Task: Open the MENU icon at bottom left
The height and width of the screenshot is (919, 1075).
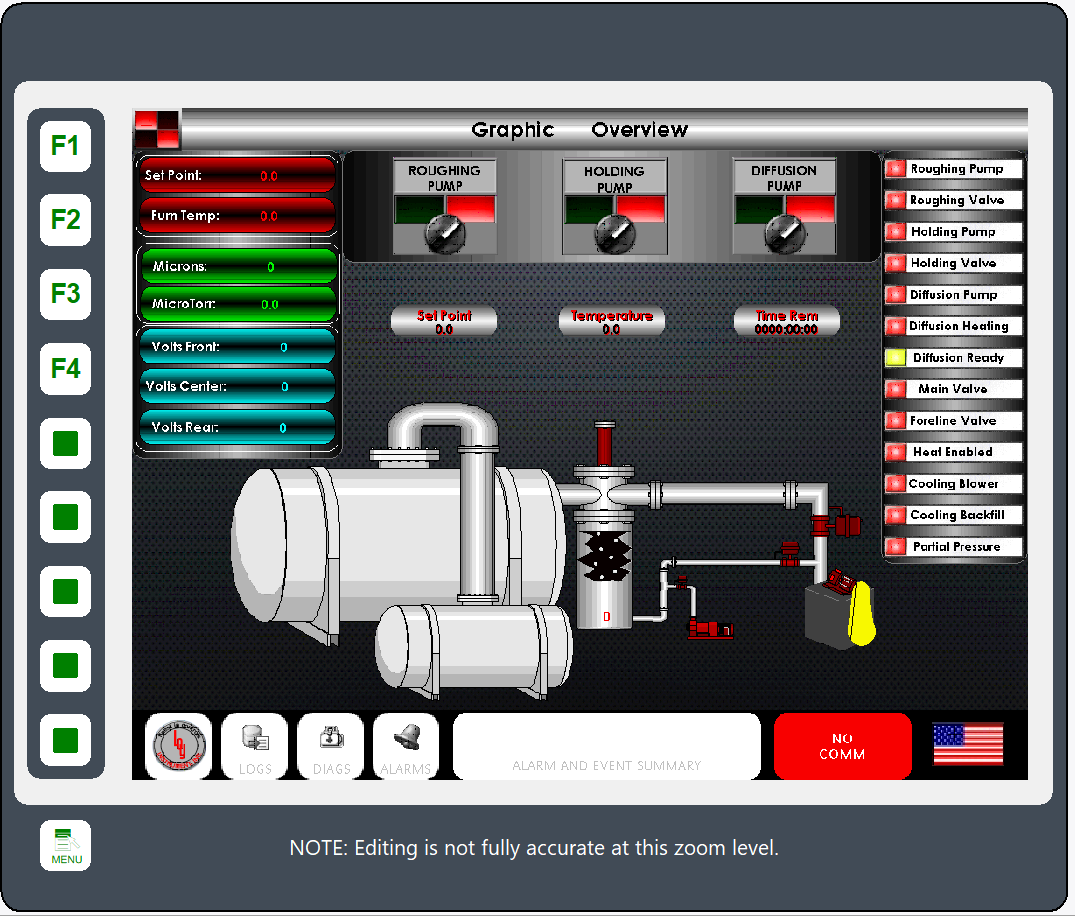Action: [x=66, y=845]
